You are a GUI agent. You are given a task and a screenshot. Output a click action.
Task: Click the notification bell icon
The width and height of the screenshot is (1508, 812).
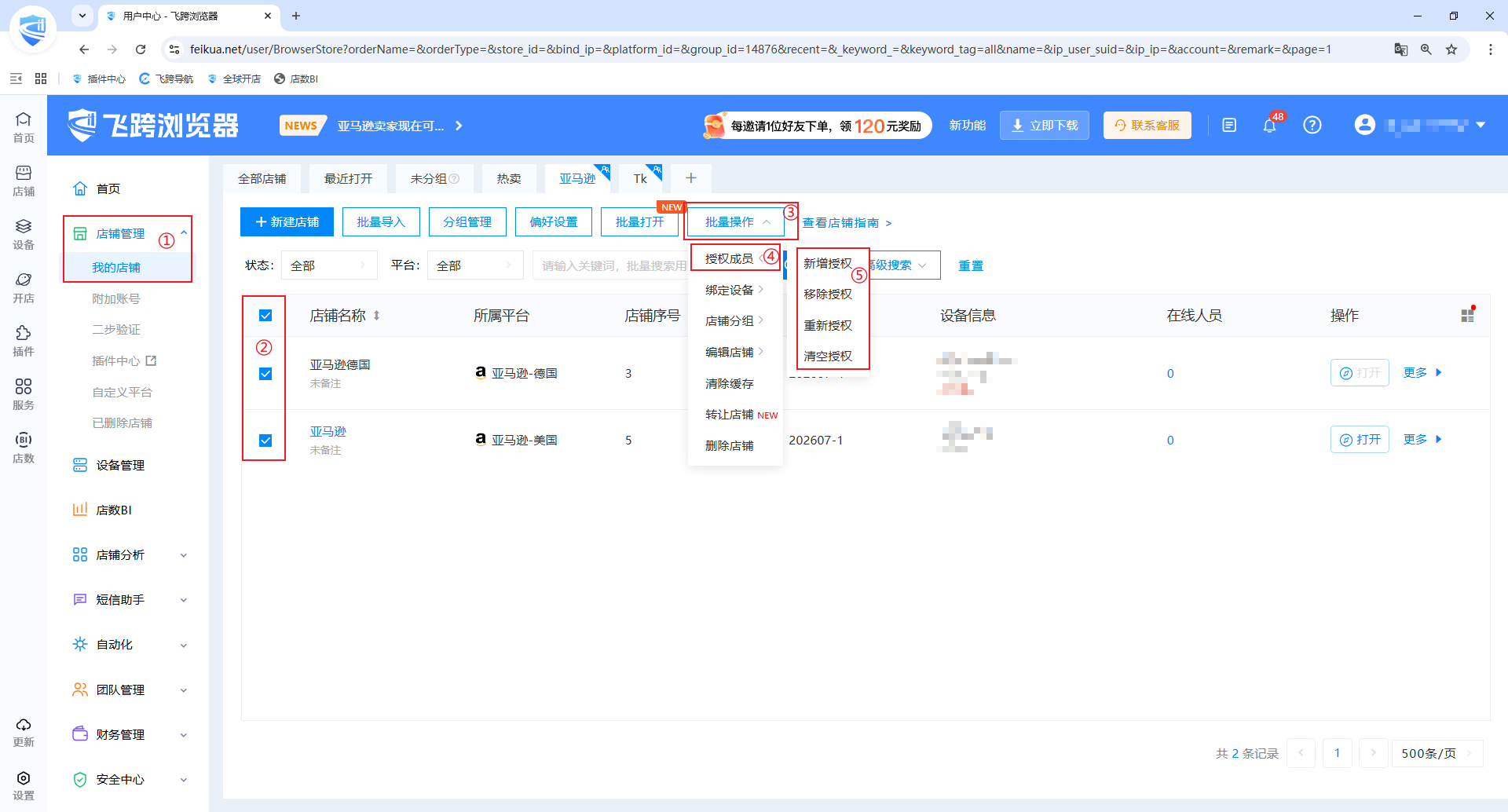(1270, 125)
